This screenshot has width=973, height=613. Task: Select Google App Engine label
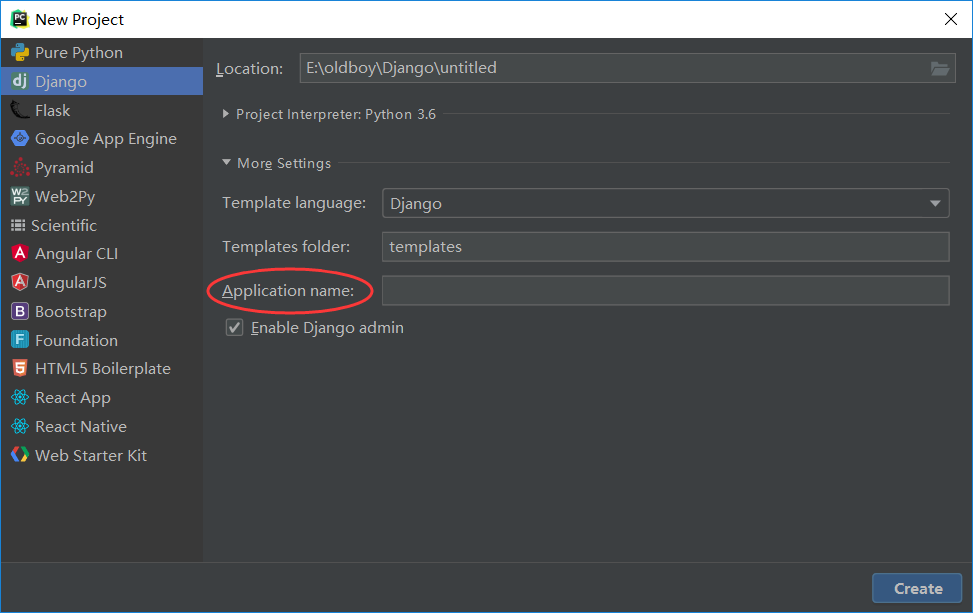(x=106, y=139)
